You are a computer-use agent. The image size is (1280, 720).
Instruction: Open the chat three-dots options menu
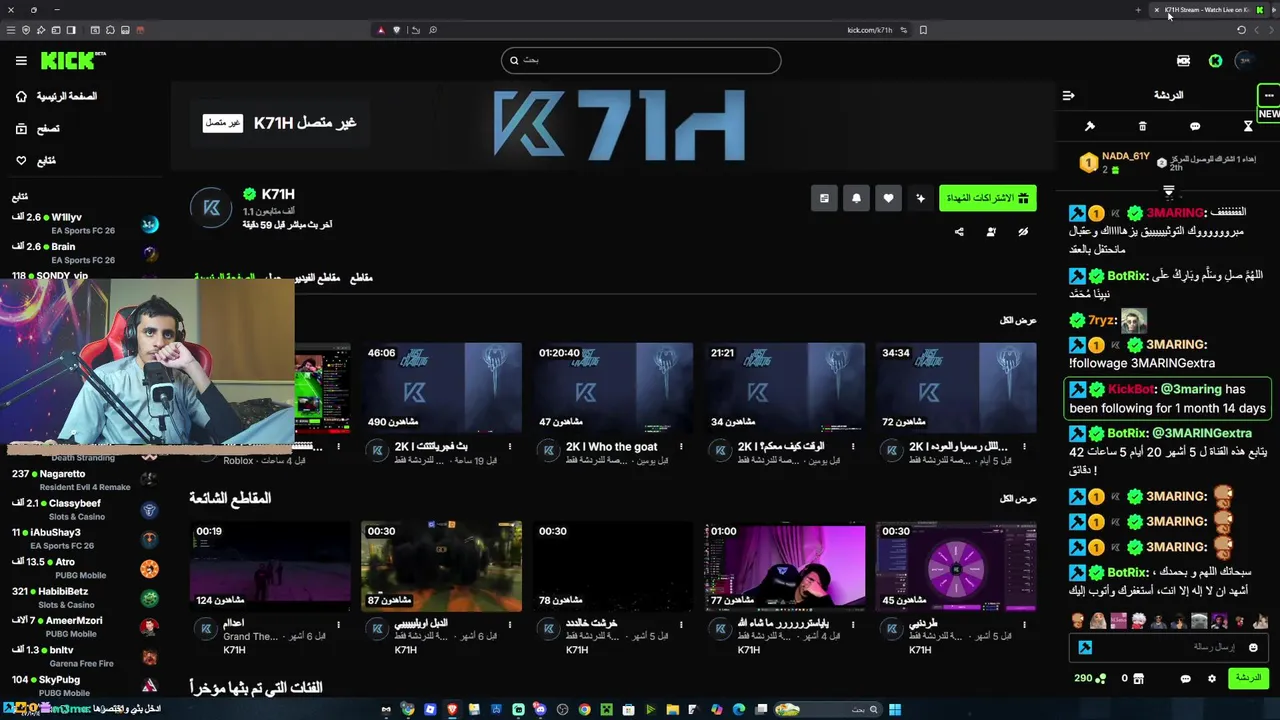tap(1269, 95)
